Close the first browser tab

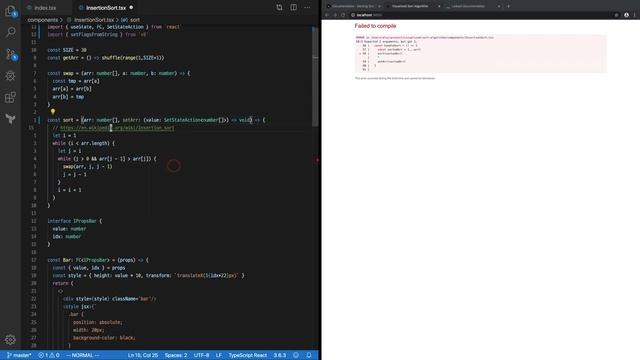[x=379, y=6]
